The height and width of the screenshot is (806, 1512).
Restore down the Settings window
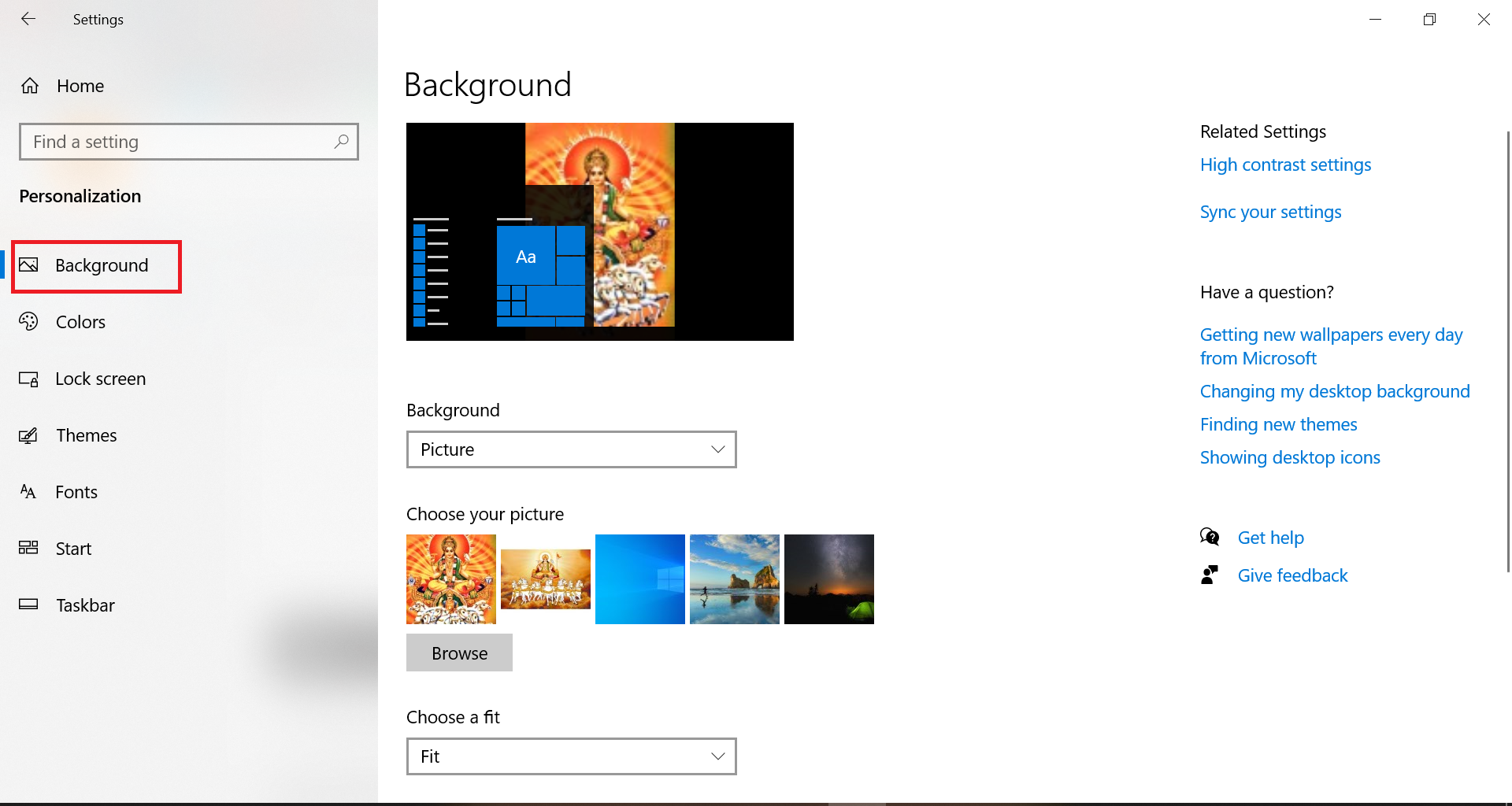click(1429, 19)
